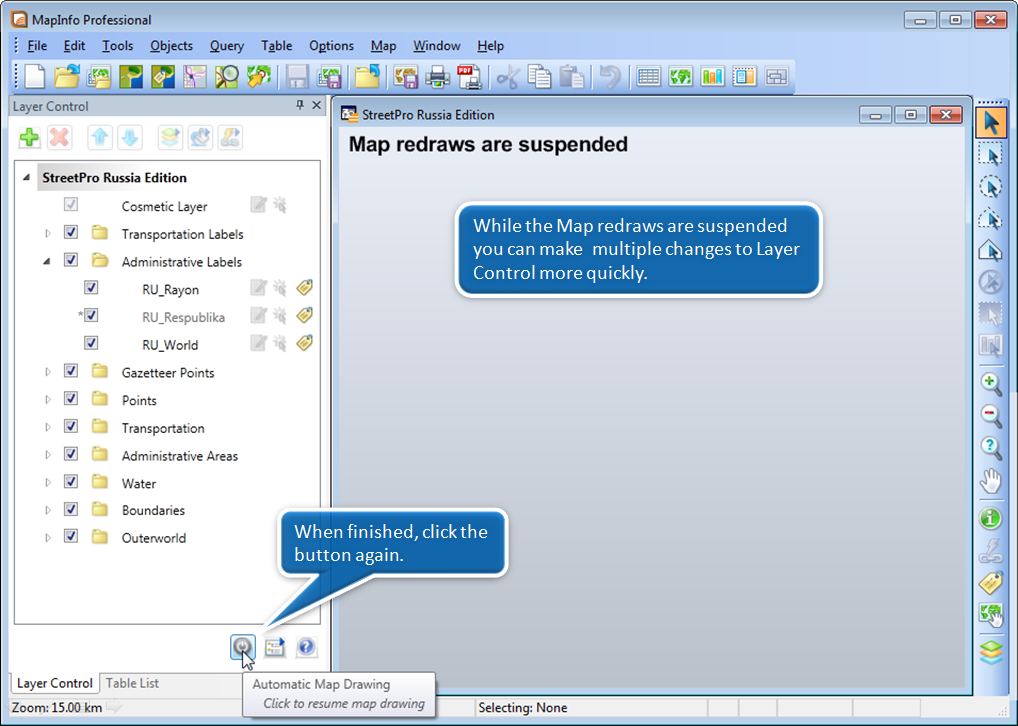The width and height of the screenshot is (1018, 726).
Task: Expand Outerworld group
Action: point(47,538)
